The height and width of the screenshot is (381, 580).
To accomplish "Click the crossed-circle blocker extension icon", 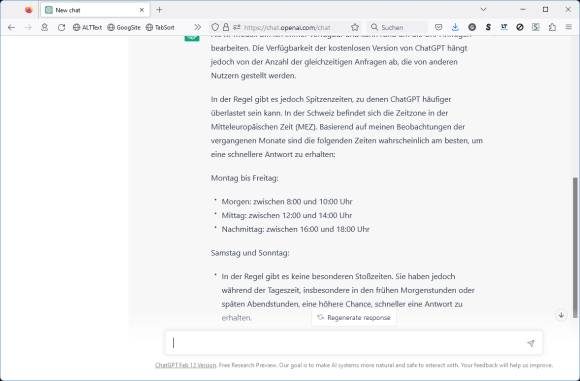I will pos(520,27).
